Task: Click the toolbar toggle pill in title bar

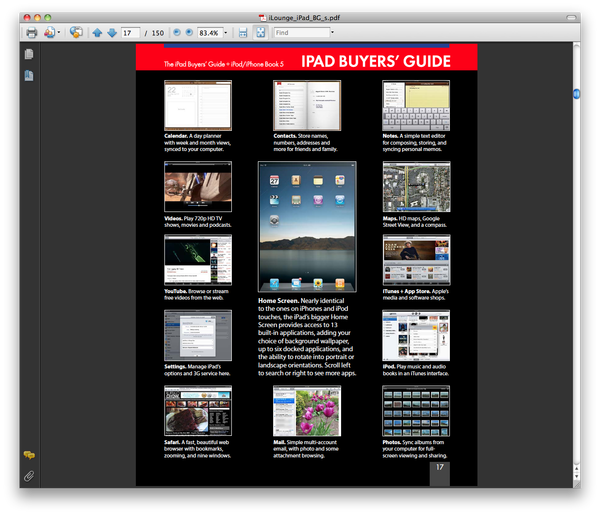Action: (x=571, y=17)
